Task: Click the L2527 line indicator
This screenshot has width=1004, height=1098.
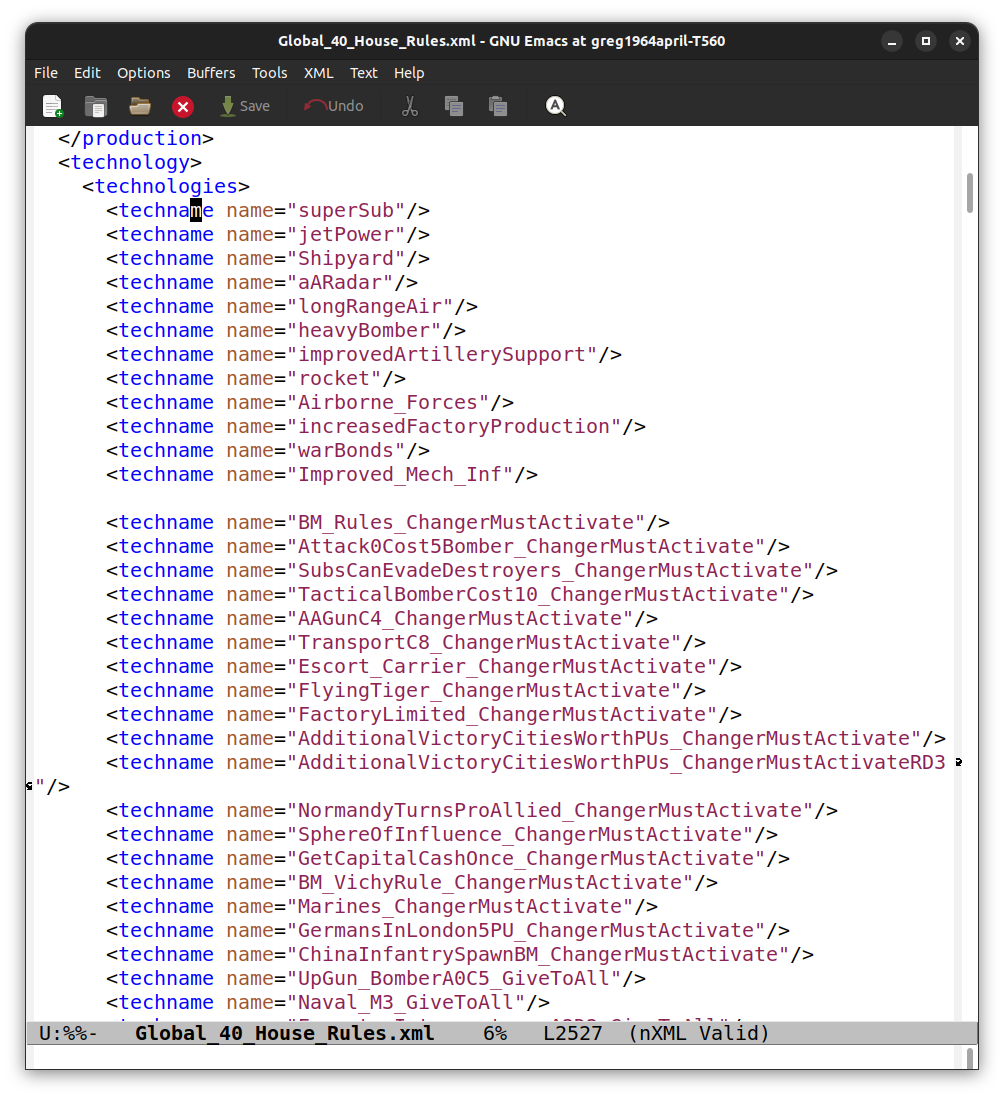Action: tap(573, 1033)
